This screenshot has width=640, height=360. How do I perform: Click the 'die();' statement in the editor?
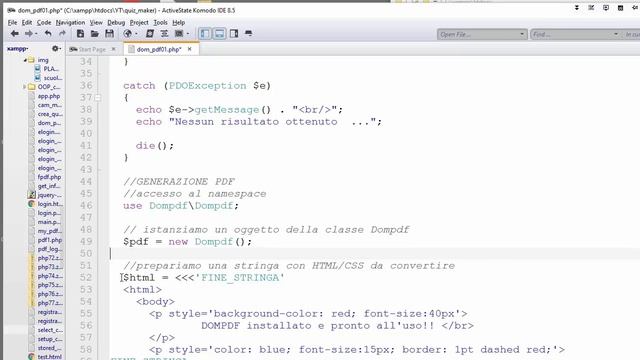(x=155, y=146)
